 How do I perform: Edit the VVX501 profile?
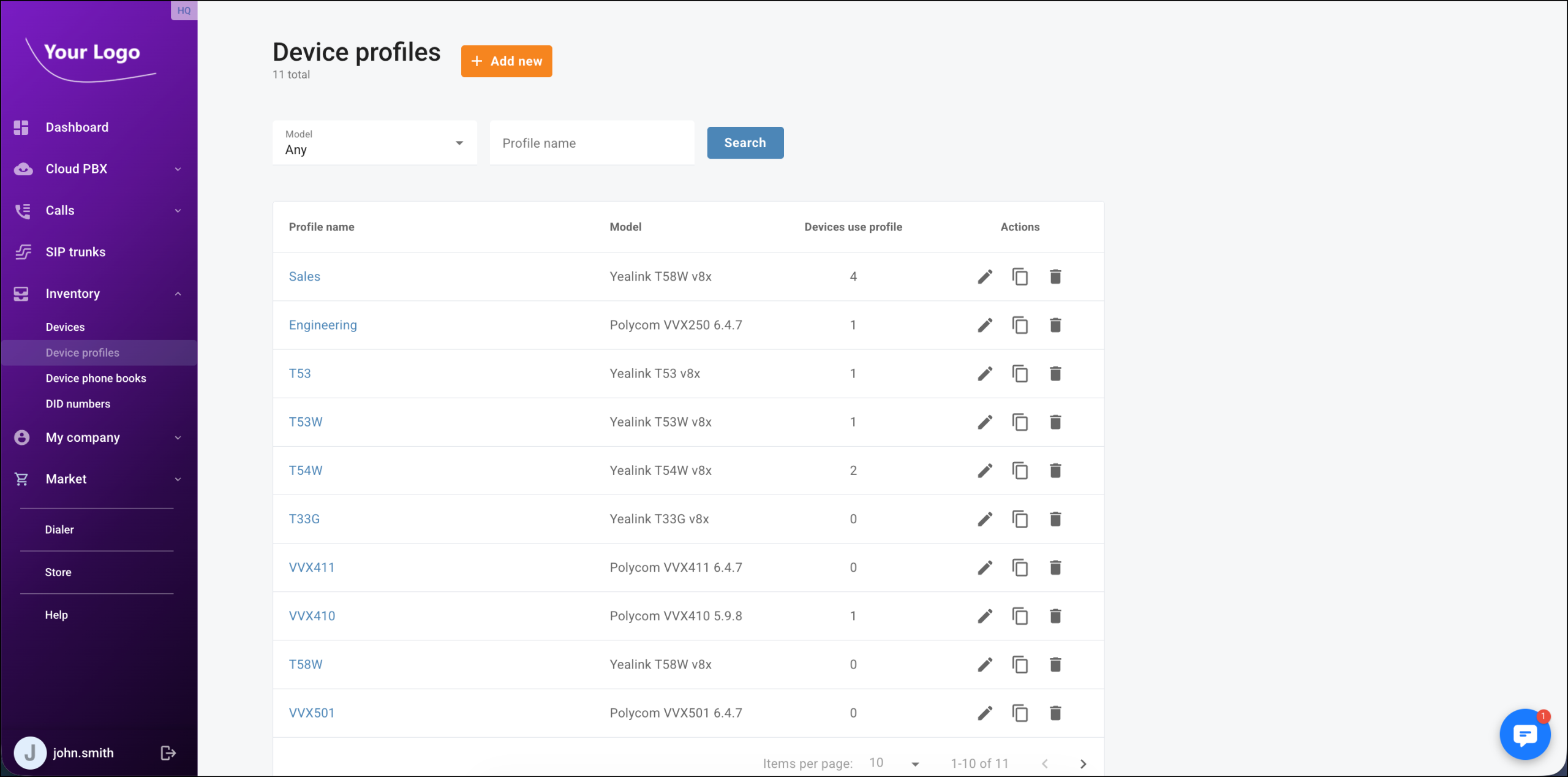click(984, 713)
